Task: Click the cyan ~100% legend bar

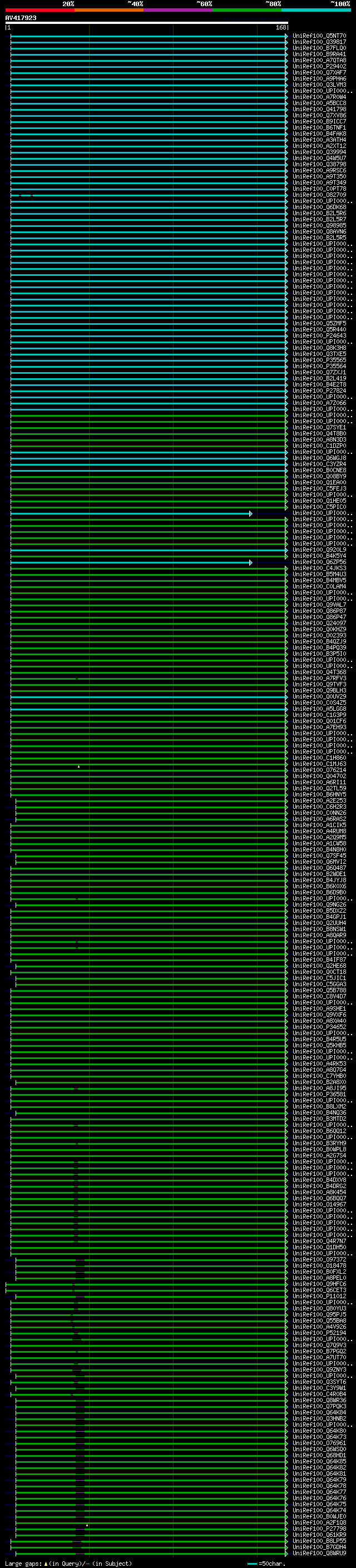Action: click(x=317, y=10)
